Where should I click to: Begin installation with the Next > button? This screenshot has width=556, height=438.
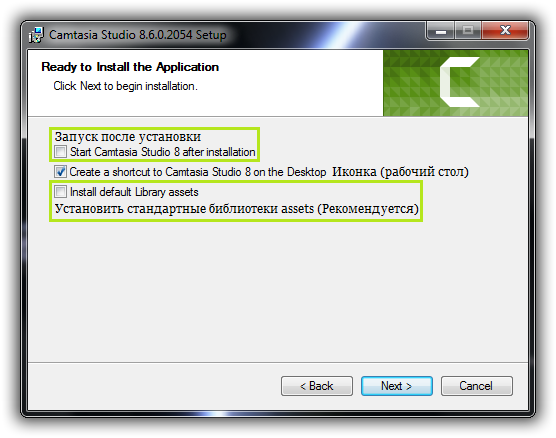click(397, 386)
